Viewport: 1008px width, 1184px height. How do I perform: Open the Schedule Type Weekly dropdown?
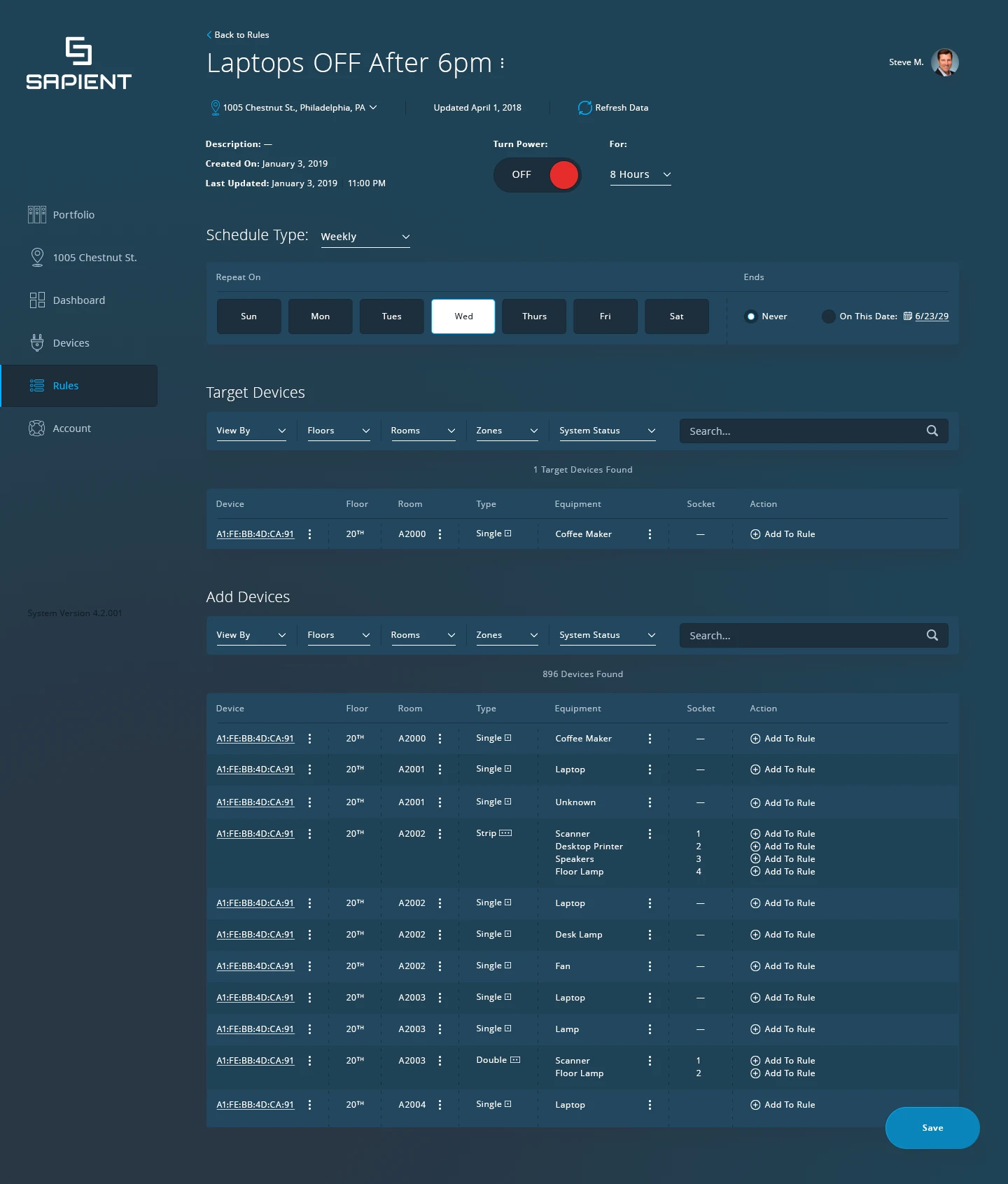click(365, 237)
